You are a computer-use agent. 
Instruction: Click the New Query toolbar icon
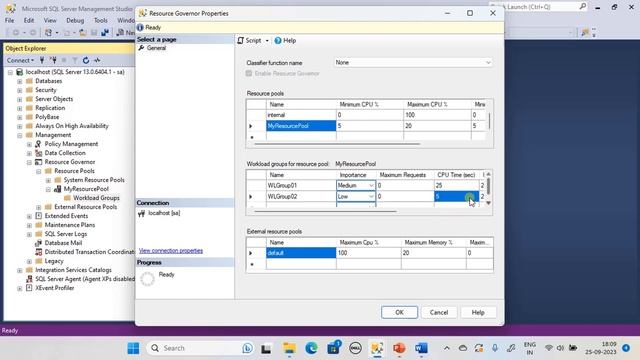pos(125,33)
